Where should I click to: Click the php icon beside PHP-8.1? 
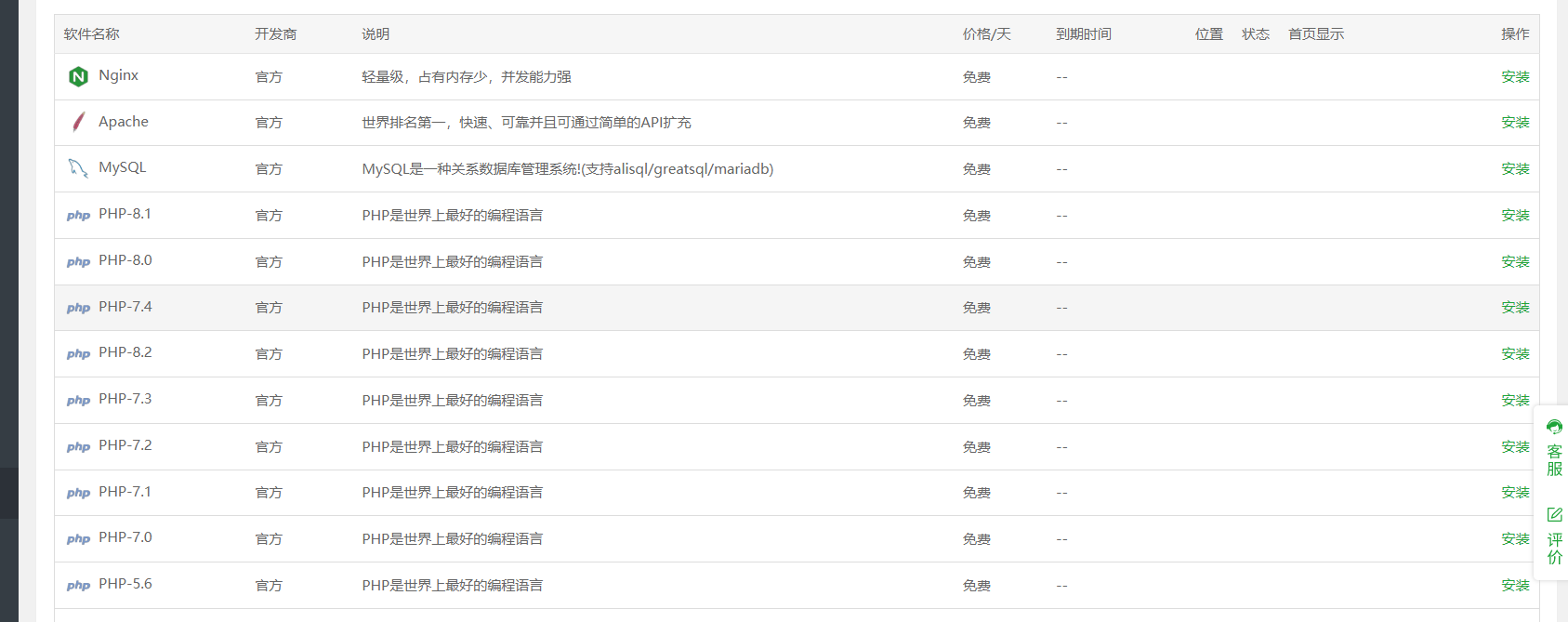78,216
